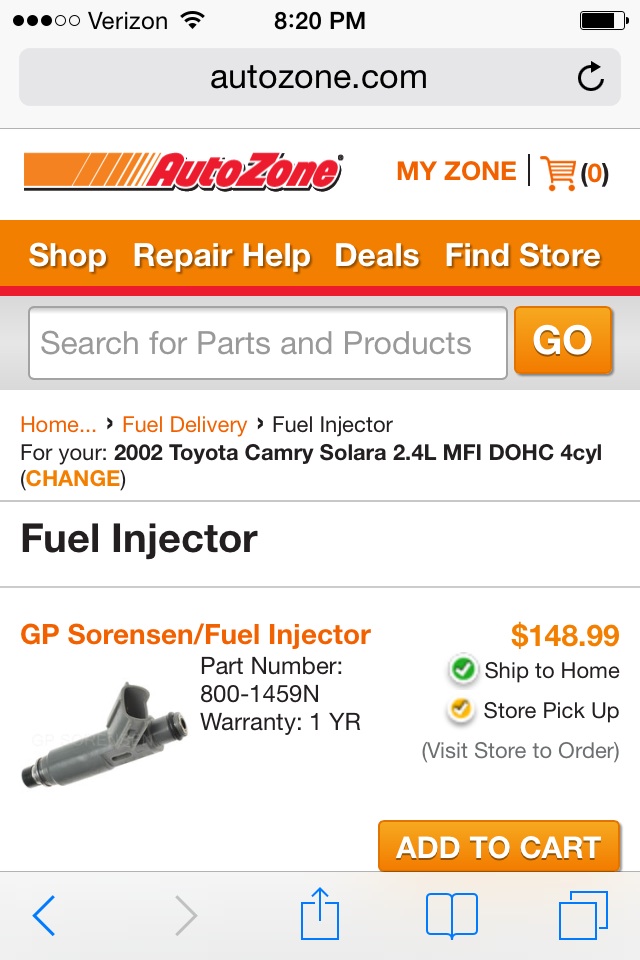This screenshot has height=960, width=640.
Task: Open the Shop menu
Action: click(68, 255)
